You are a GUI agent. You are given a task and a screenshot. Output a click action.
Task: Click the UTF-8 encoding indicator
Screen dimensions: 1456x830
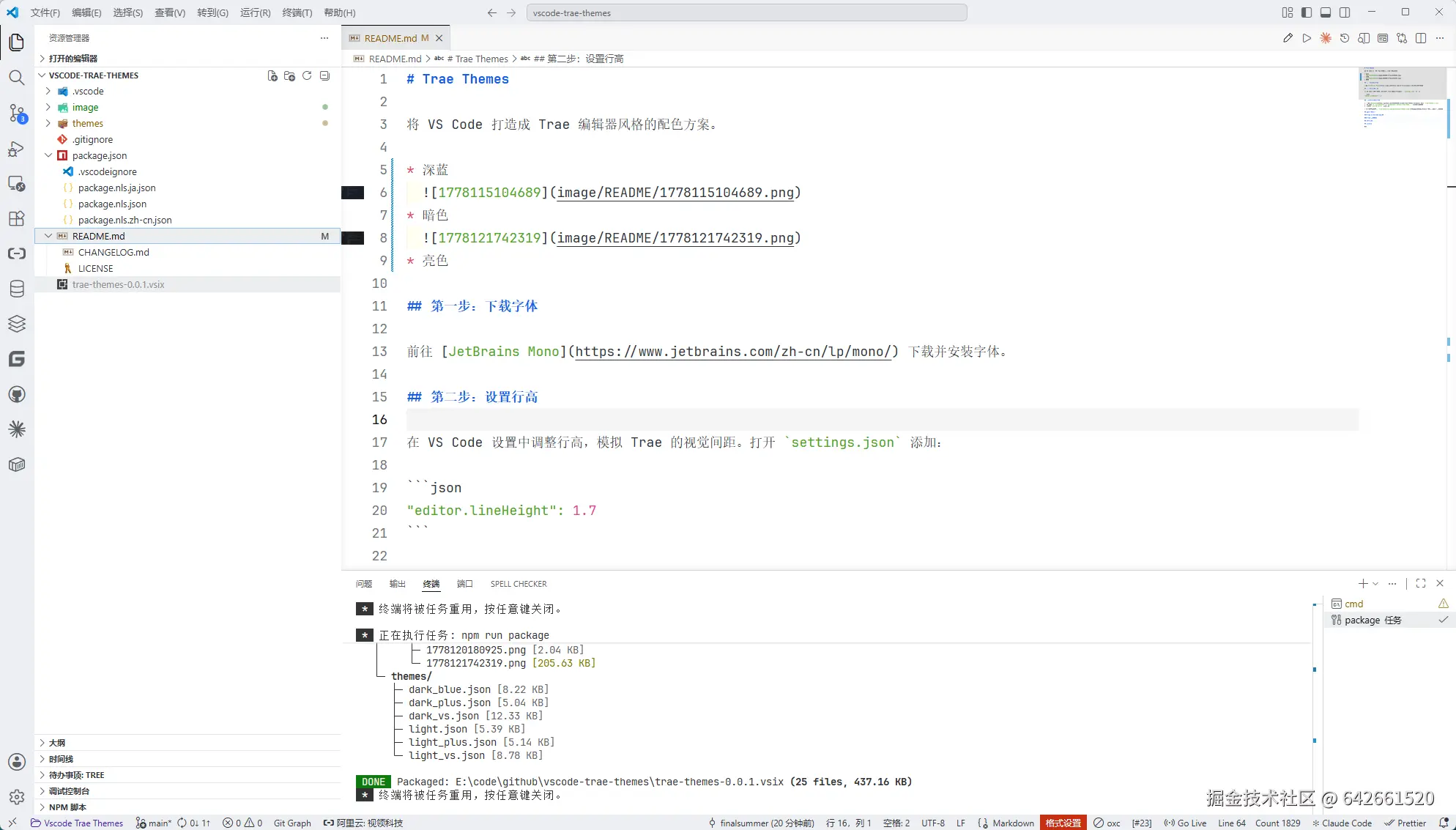tap(933, 823)
